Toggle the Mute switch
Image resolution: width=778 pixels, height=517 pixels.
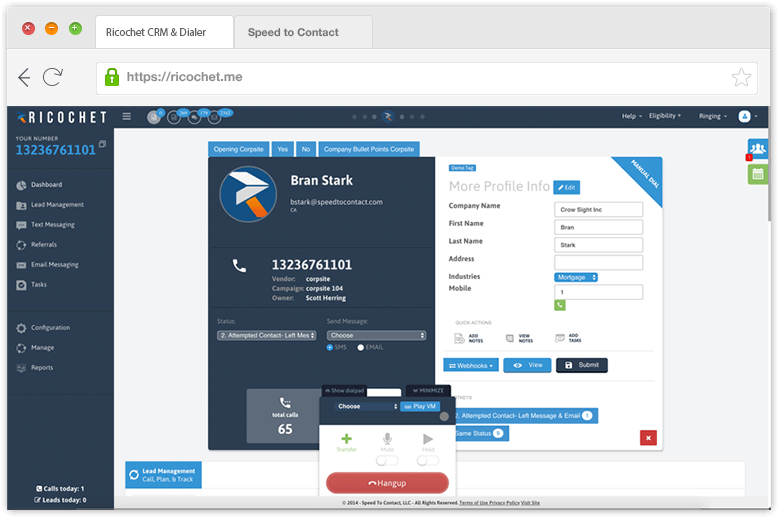387,461
